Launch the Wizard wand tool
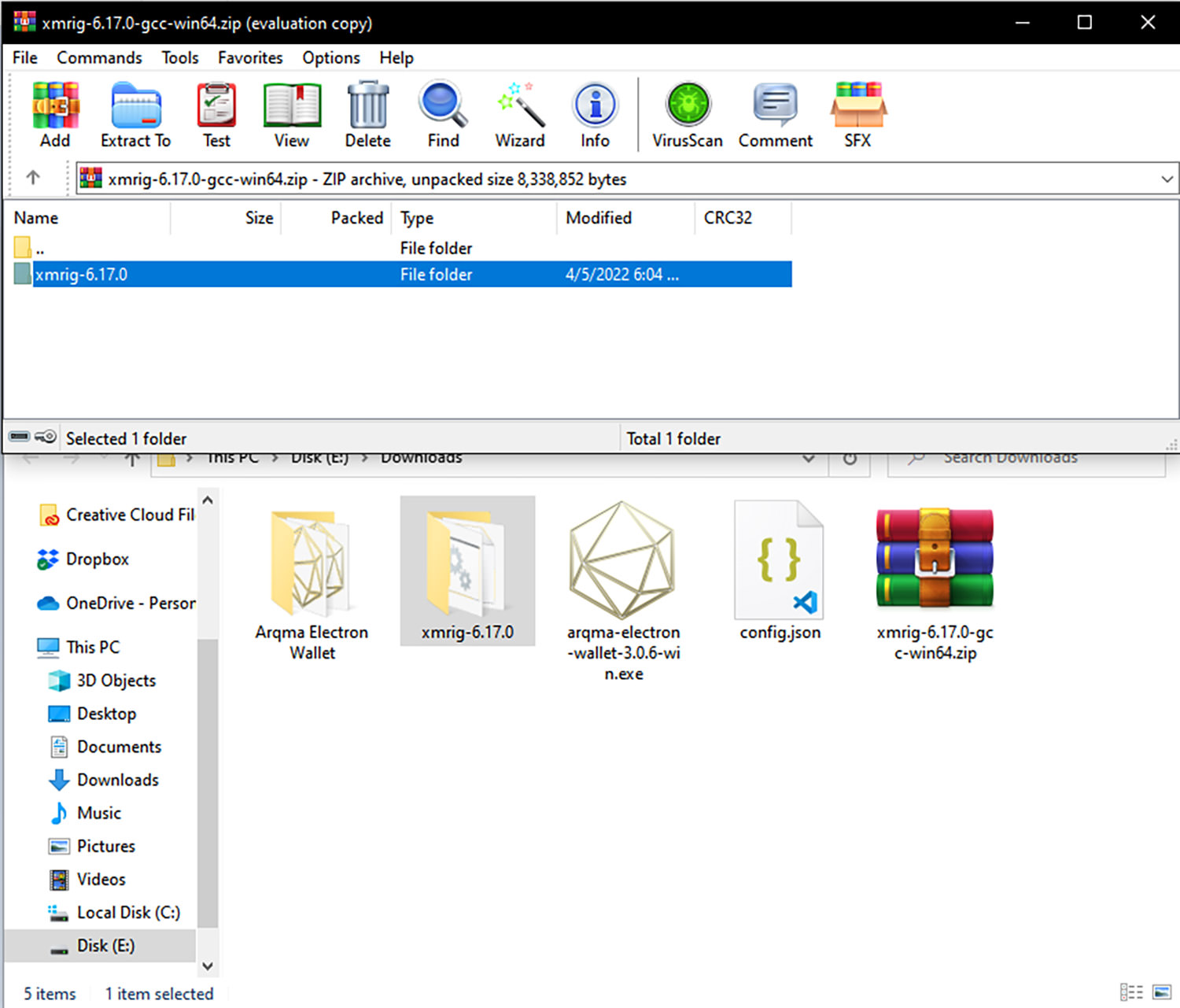Screen dimensions: 1180x1008 point(519,115)
